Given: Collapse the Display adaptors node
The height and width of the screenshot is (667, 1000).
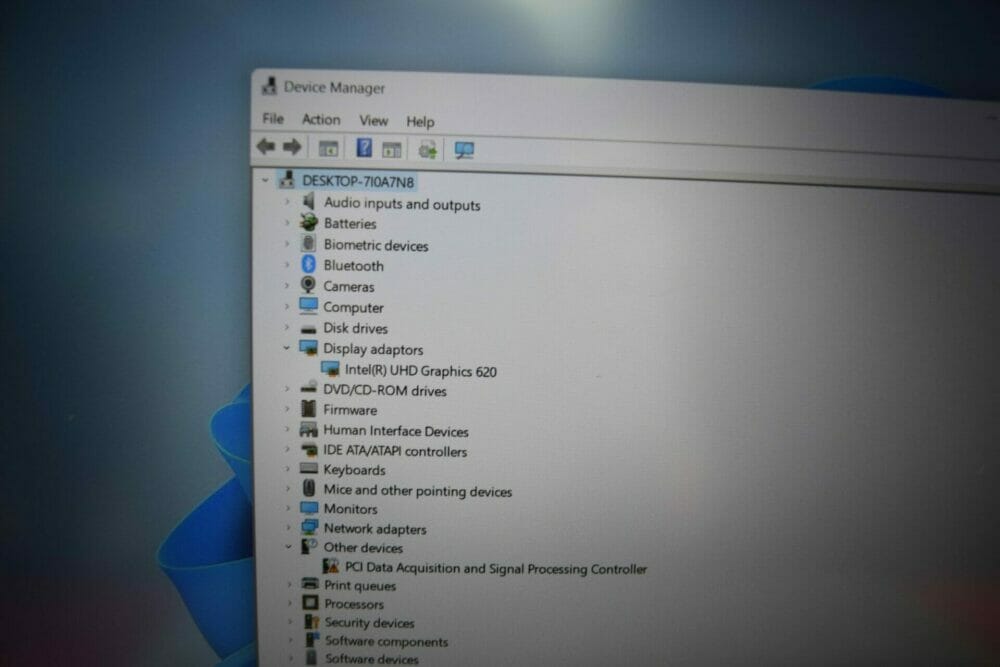Looking at the screenshot, I should (286, 348).
